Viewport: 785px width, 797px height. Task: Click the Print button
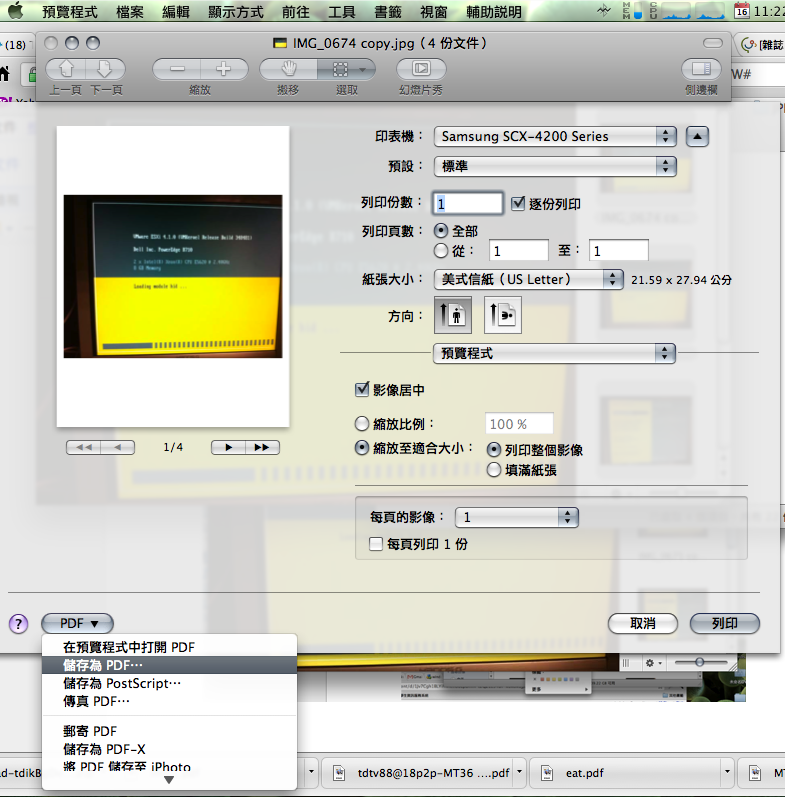click(x=724, y=623)
